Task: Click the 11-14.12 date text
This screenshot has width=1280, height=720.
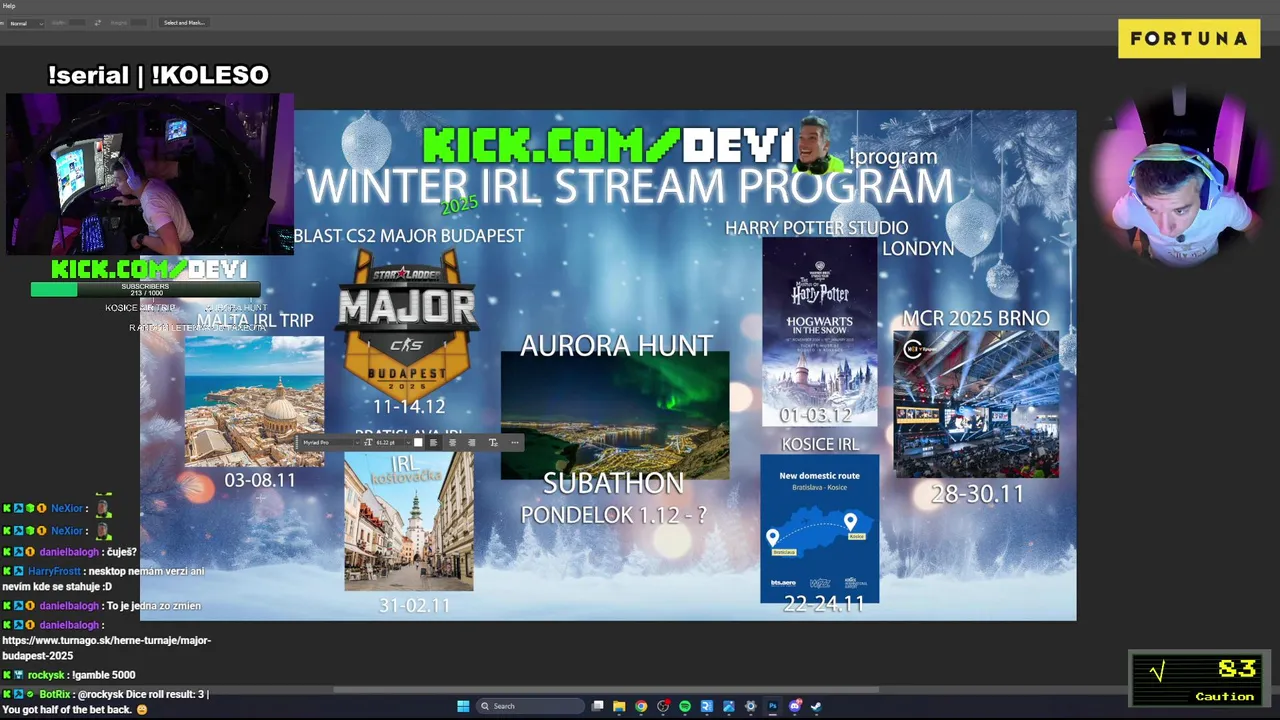Action: pyautogui.click(x=408, y=407)
